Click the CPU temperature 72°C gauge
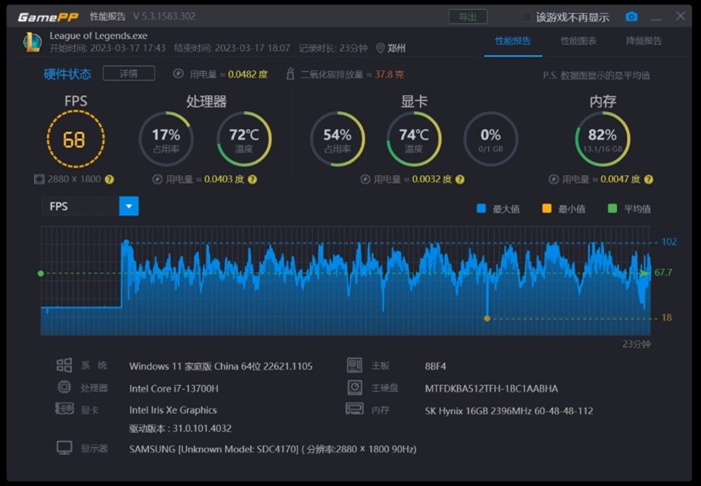Viewport: 701px width, 486px height. point(244,139)
